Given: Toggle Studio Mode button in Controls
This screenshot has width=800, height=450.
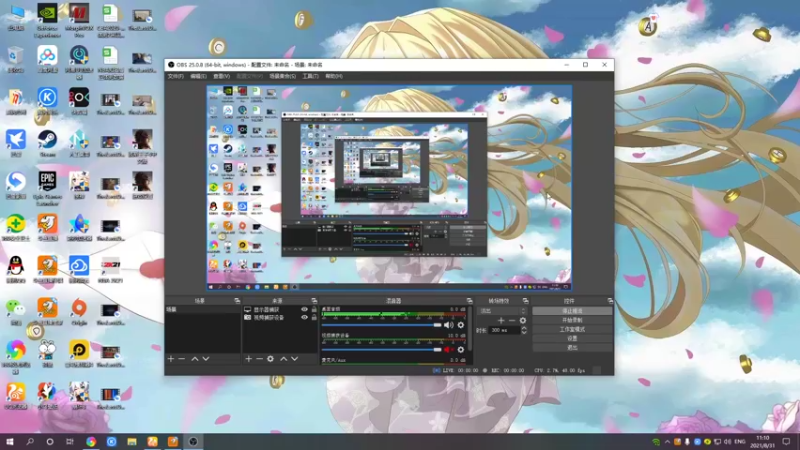Looking at the screenshot, I should click(572, 329).
